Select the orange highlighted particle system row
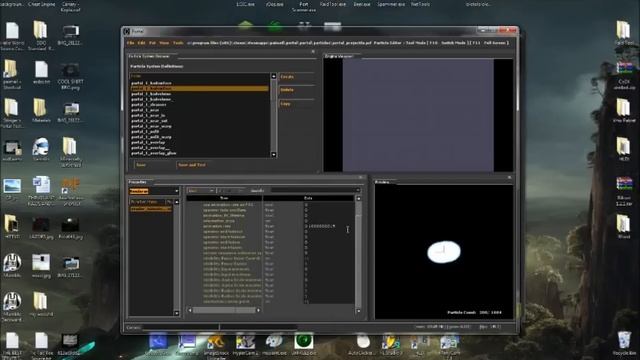 point(200,88)
